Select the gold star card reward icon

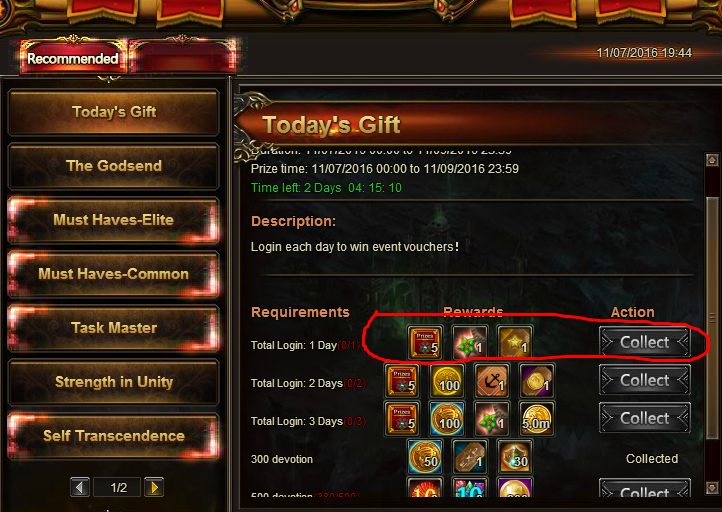515,343
